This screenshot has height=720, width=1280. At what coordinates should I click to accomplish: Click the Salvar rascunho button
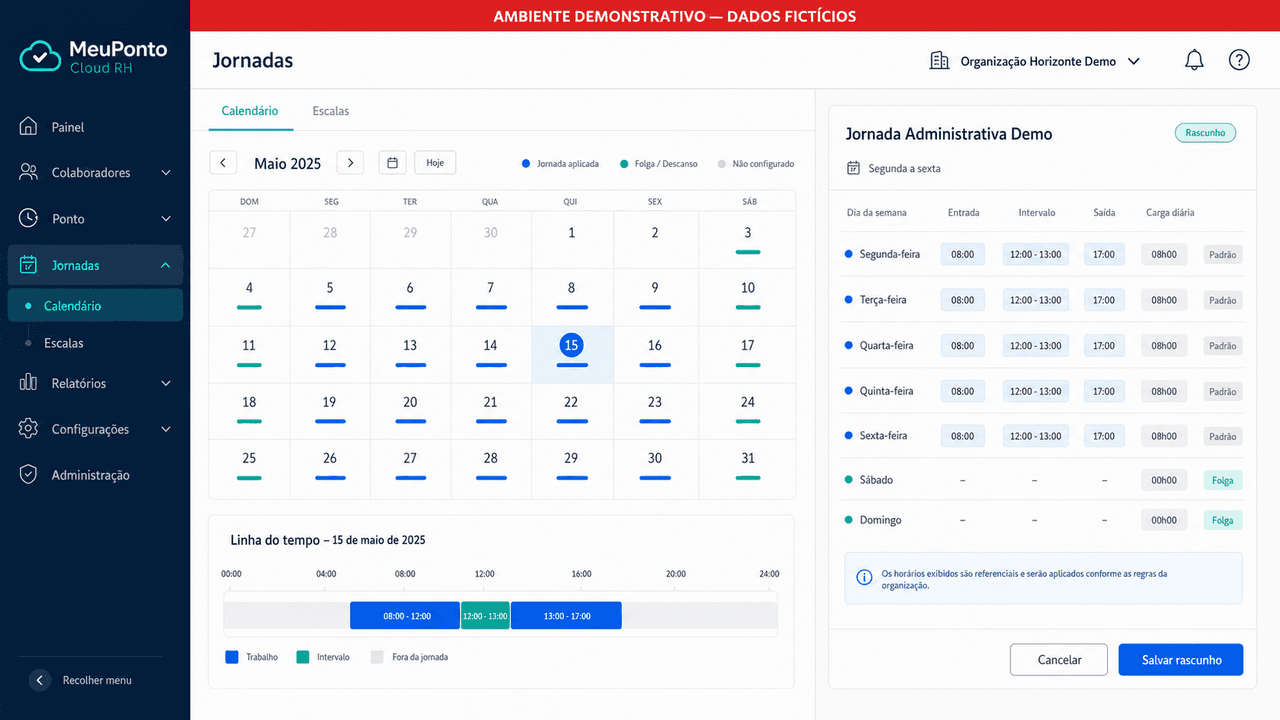coord(1181,660)
